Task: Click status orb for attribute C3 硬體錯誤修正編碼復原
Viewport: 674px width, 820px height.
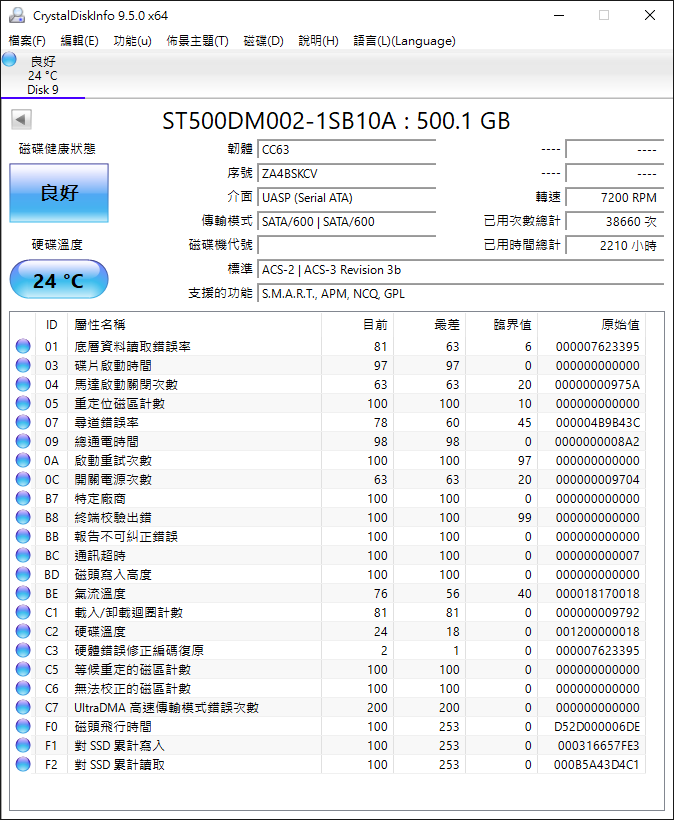Action: coord(23,650)
